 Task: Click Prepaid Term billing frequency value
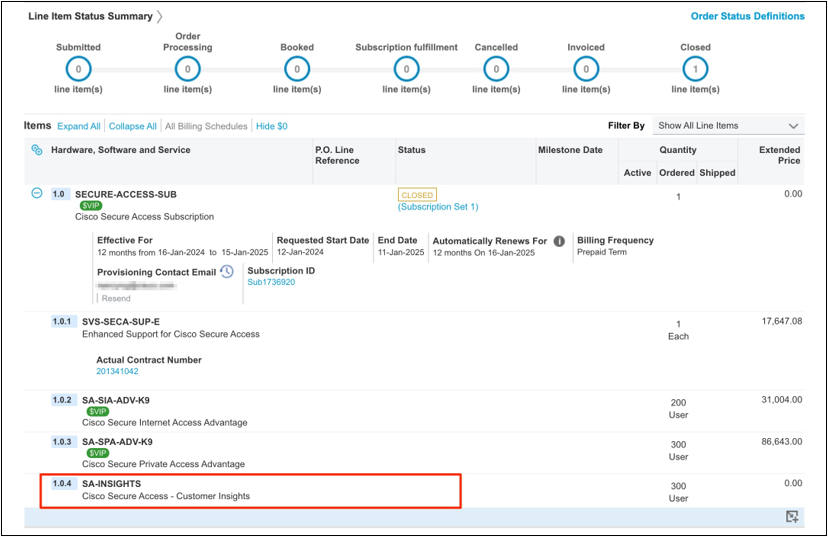[x=602, y=252]
